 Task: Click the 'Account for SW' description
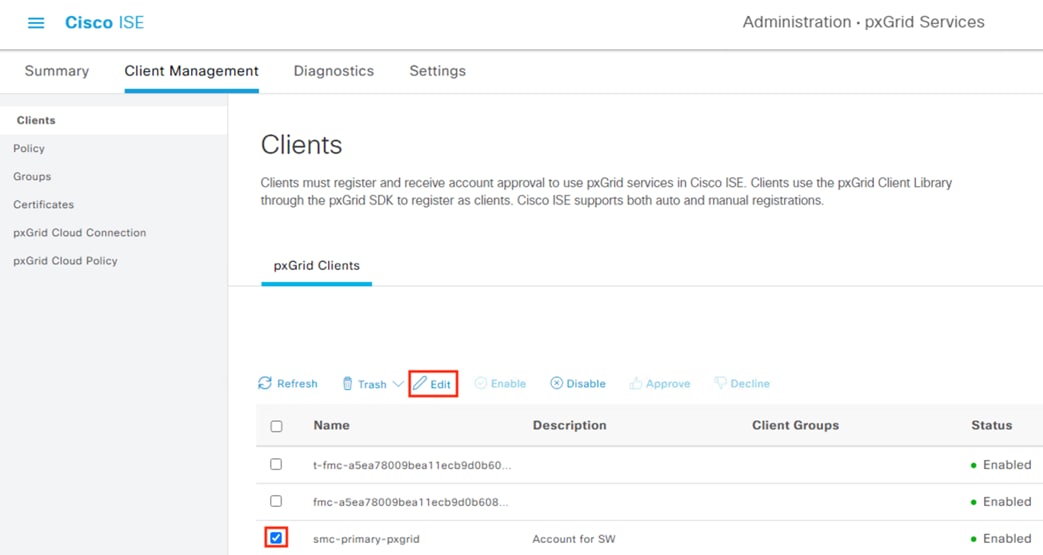point(574,539)
